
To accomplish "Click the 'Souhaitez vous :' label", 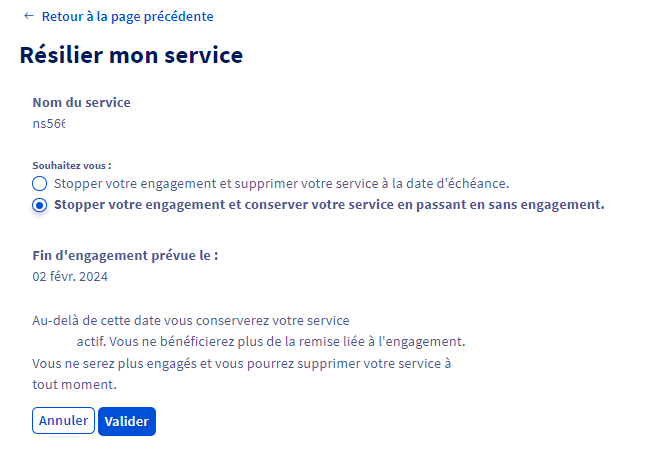I will tap(72, 164).
